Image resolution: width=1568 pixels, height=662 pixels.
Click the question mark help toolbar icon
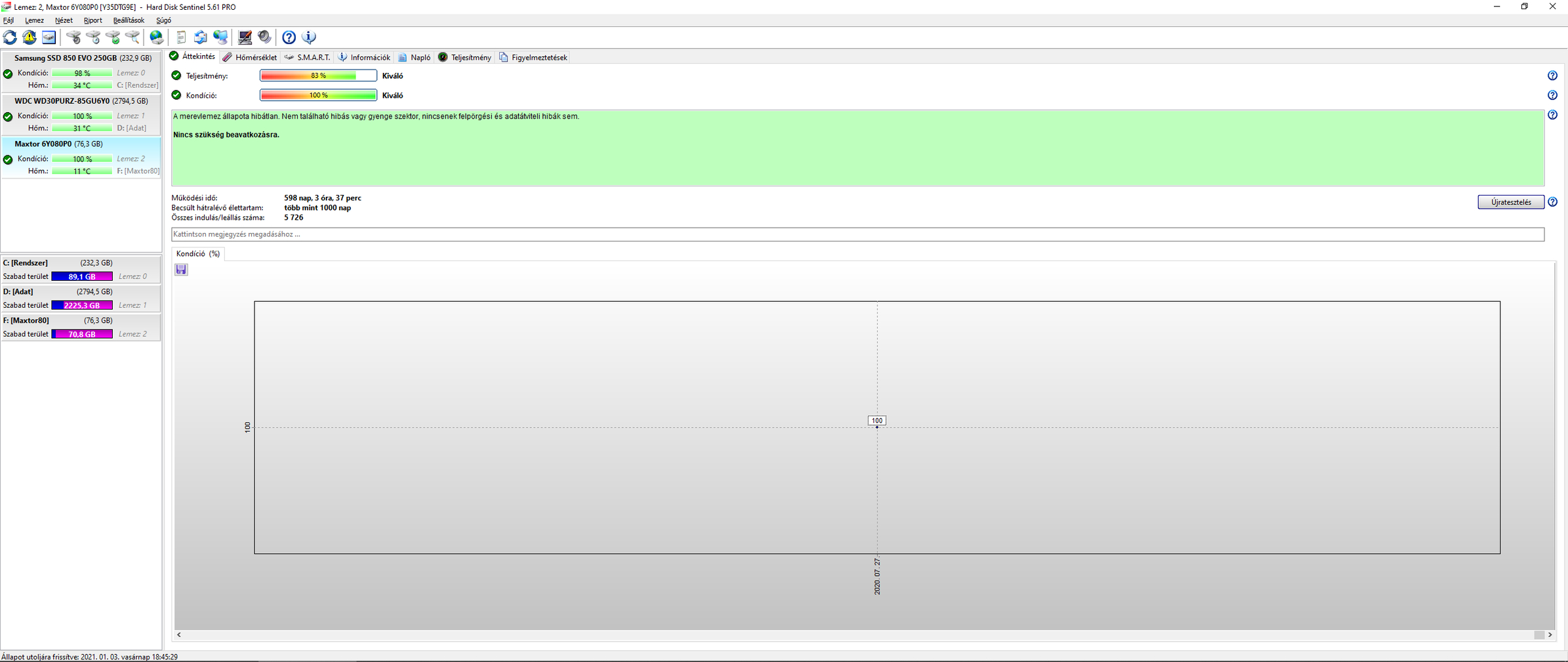[289, 37]
